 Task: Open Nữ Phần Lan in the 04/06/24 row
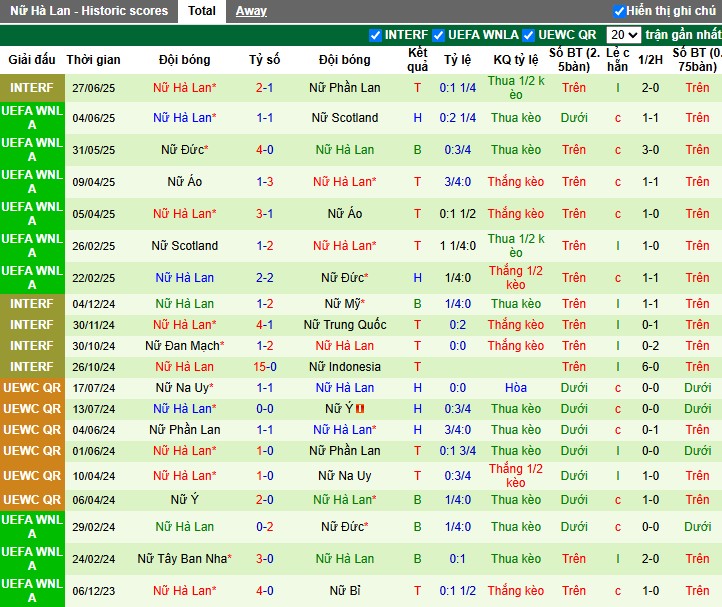(185, 430)
